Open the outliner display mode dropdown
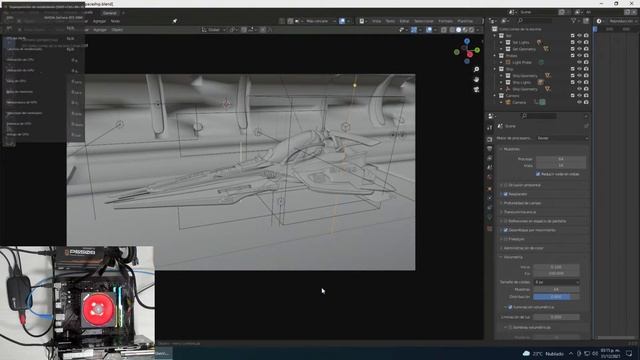 505,20
